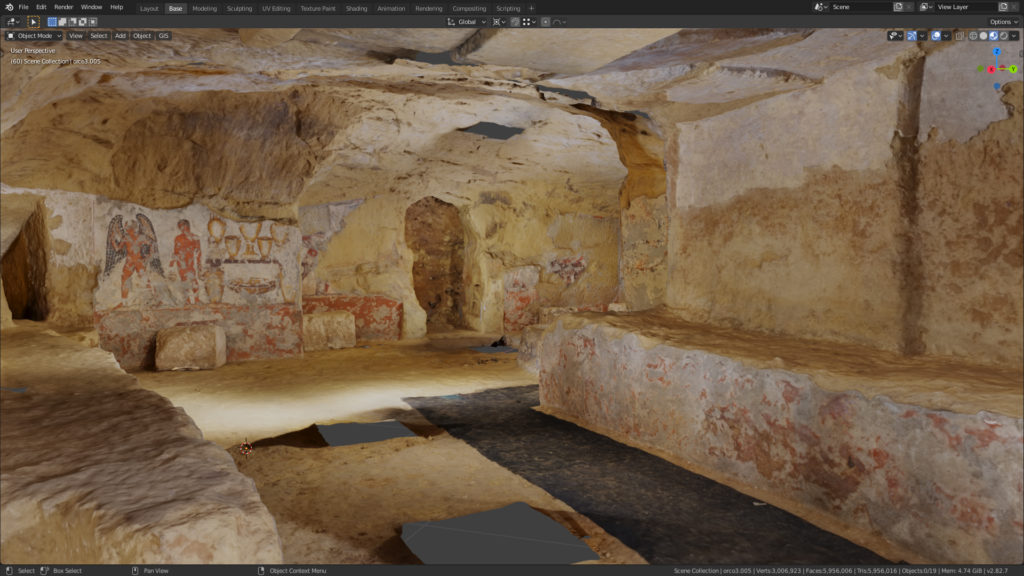Click the red X axis gizmo handle
Viewport: 1024px width, 576px height.
(991, 69)
